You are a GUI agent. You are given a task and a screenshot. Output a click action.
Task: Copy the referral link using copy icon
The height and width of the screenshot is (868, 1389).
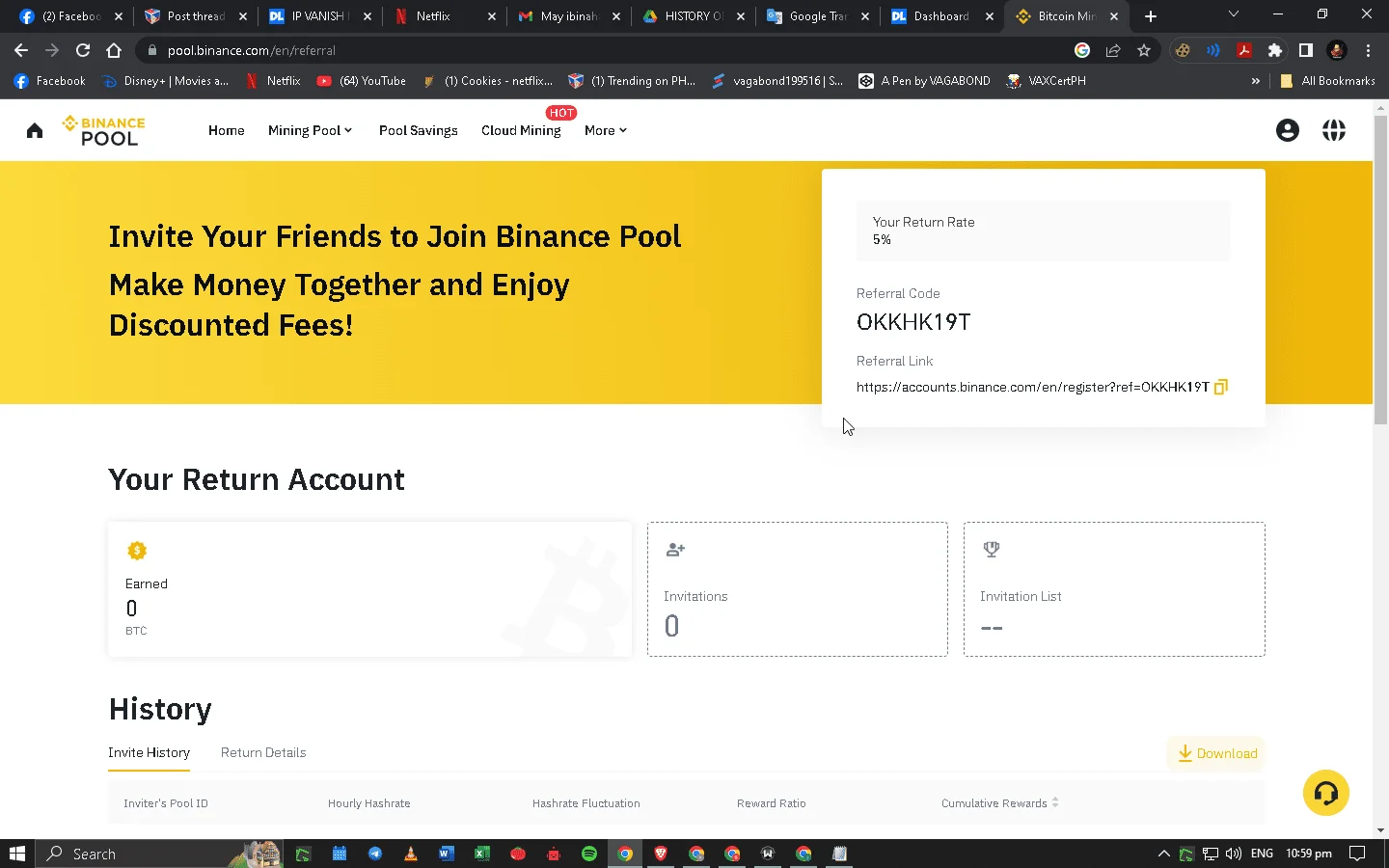(1220, 387)
